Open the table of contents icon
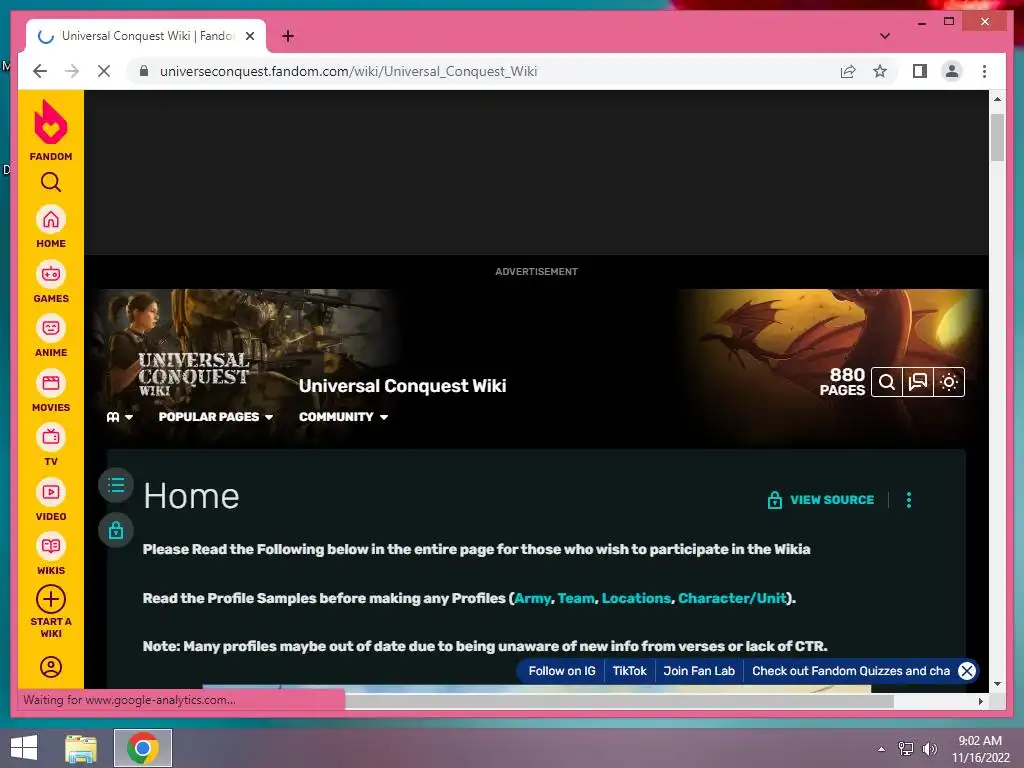 click(x=116, y=485)
